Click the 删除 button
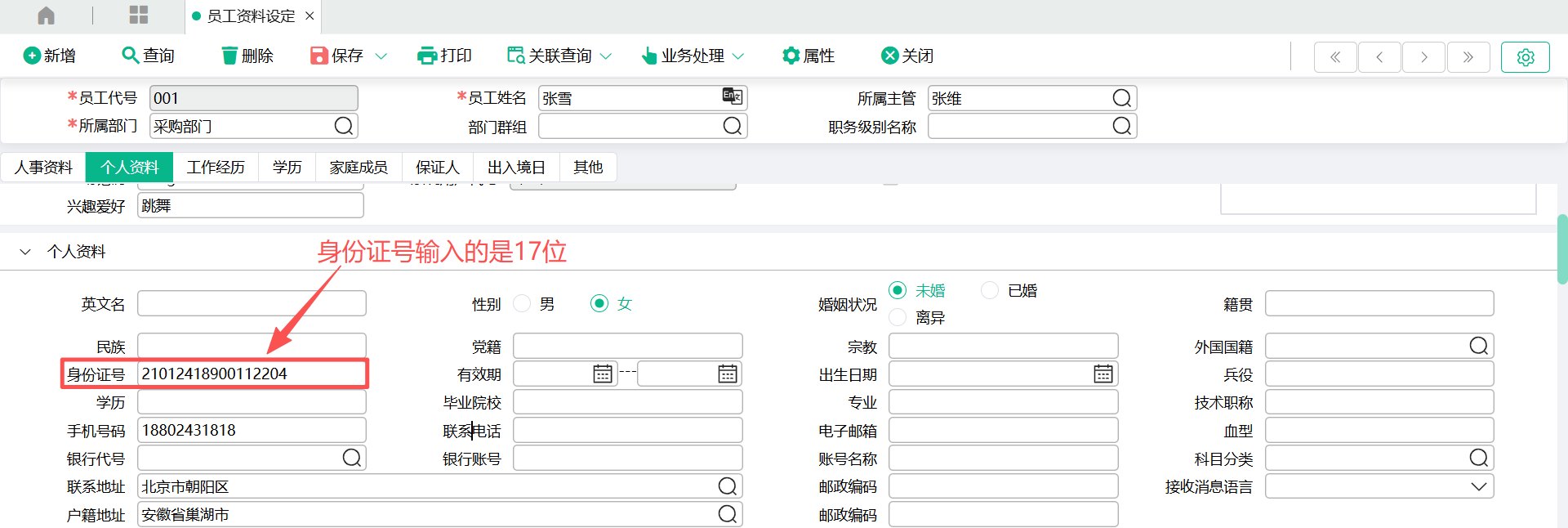The width and height of the screenshot is (1568, 528). [247, 56]
